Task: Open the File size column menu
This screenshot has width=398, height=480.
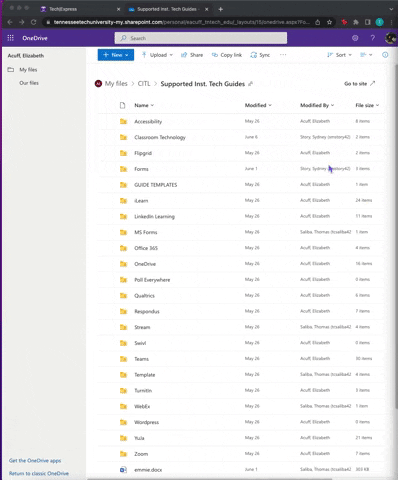Action: (367, 105)
